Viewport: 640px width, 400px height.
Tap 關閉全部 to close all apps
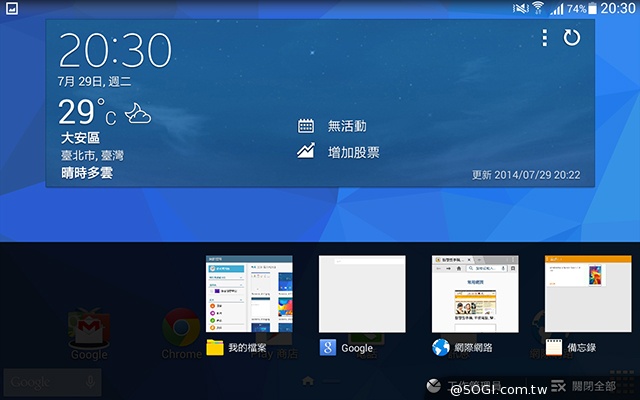click(584, 386)
